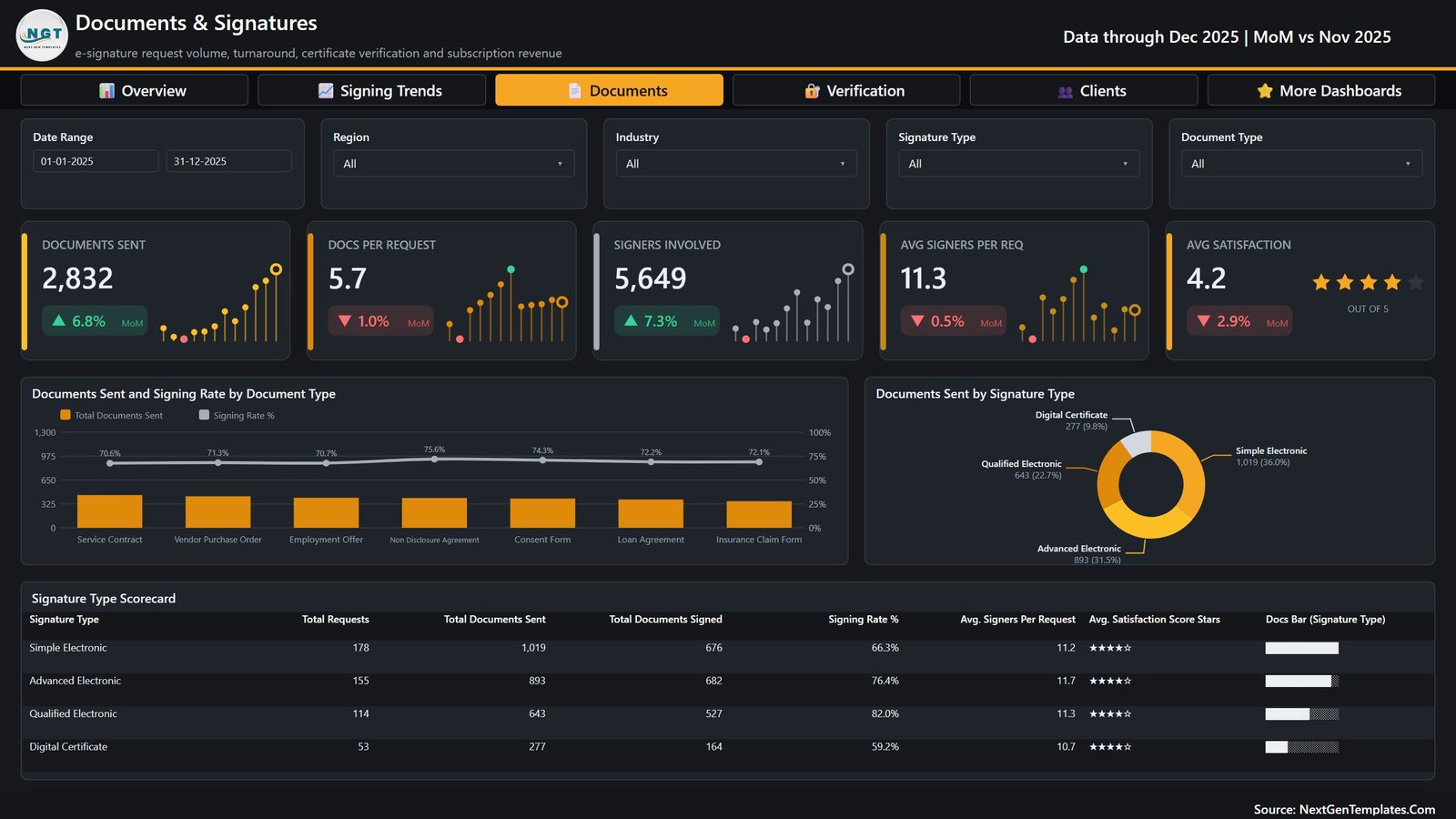Click the Documents tab page icon
Image resolution: width=1456 pixels, height=819 pixels.
tap(575, 91)
